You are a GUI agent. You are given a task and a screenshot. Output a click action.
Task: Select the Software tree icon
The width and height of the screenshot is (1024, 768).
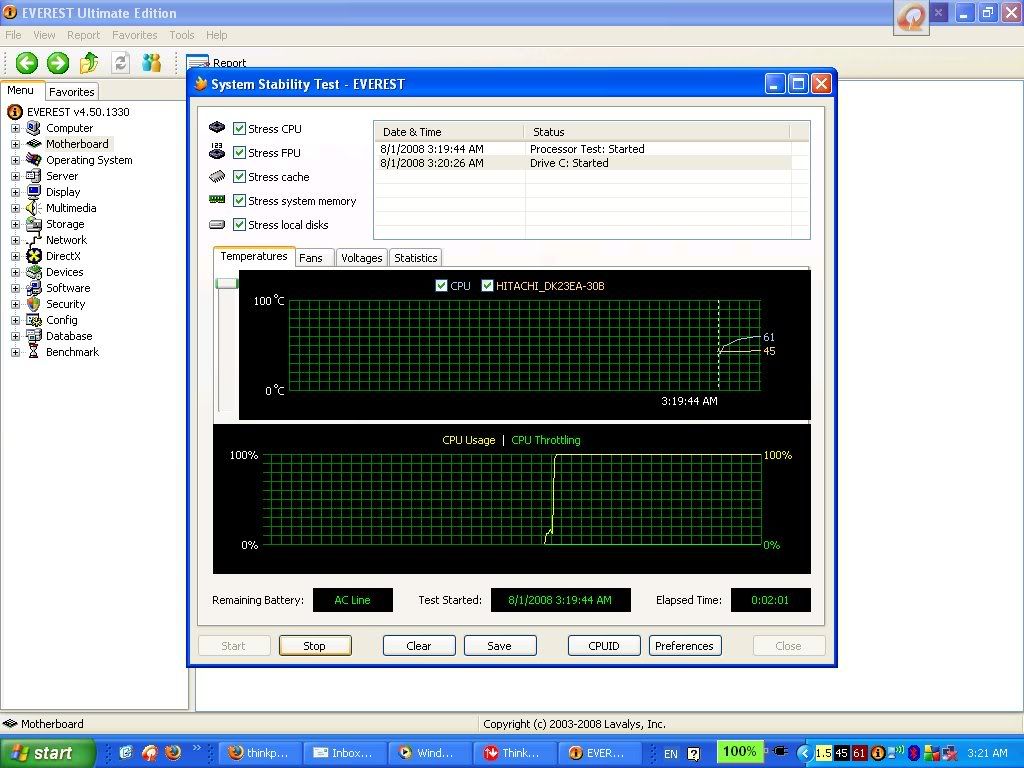click(x=34, y=288)
